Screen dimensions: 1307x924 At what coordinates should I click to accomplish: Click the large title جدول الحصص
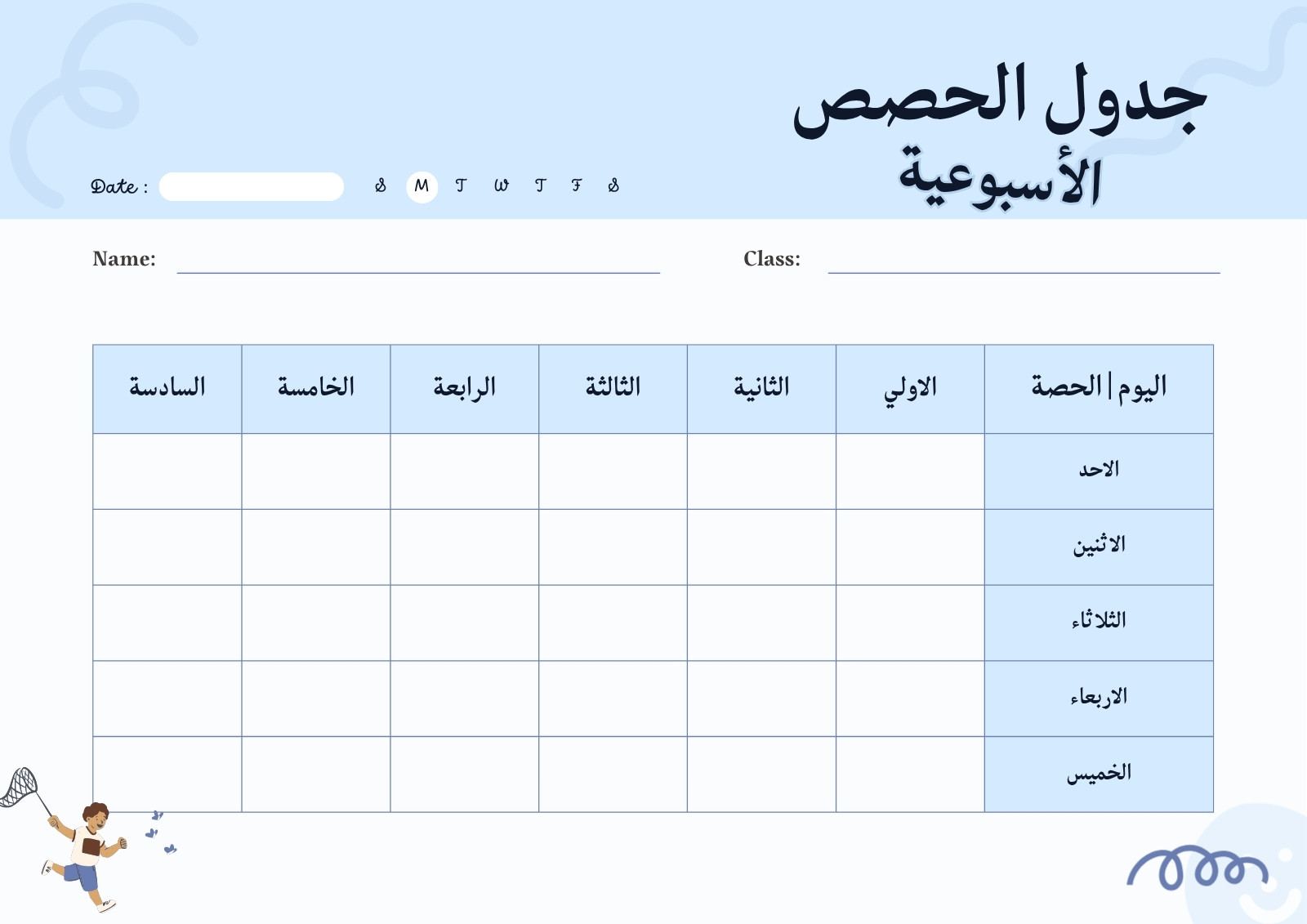coord(999,98)
